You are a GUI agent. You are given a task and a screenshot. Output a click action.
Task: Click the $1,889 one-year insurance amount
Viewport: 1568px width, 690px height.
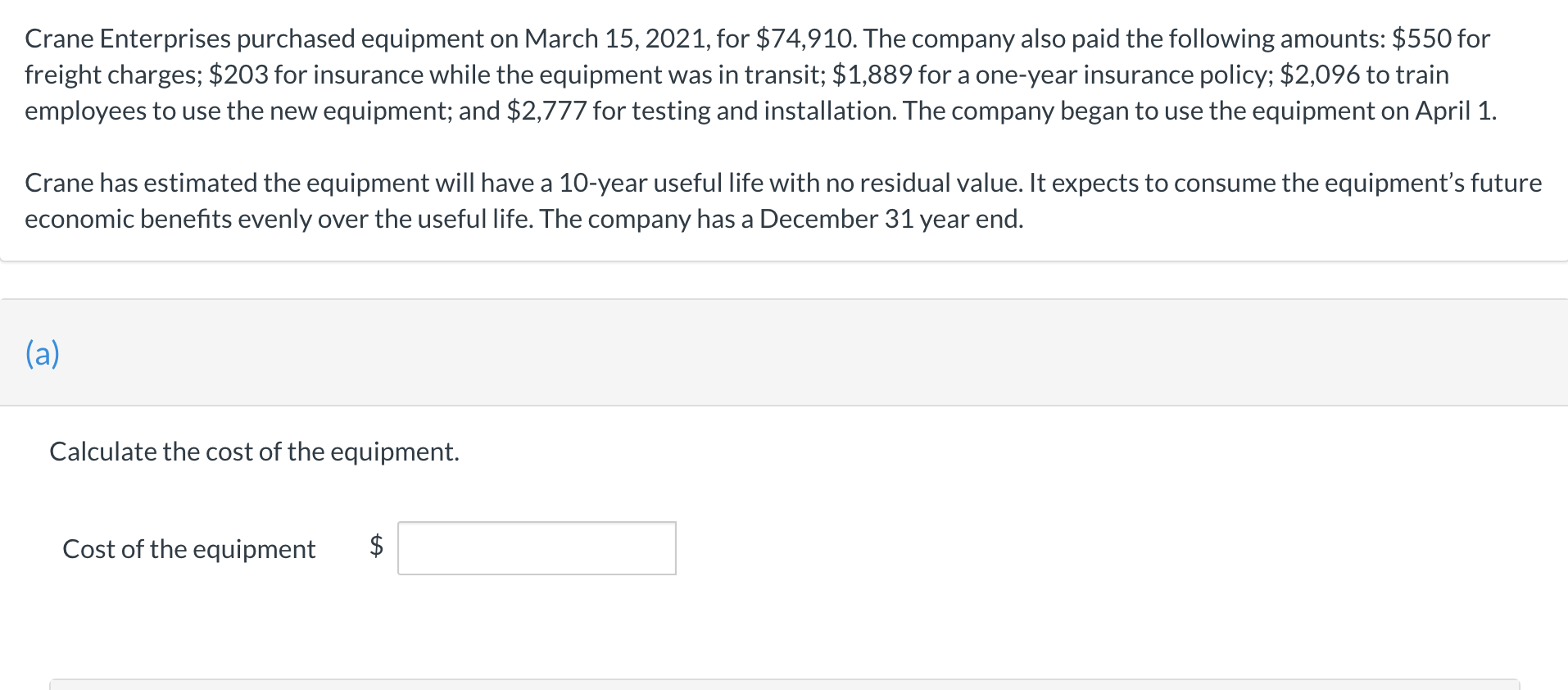[872, 75]
